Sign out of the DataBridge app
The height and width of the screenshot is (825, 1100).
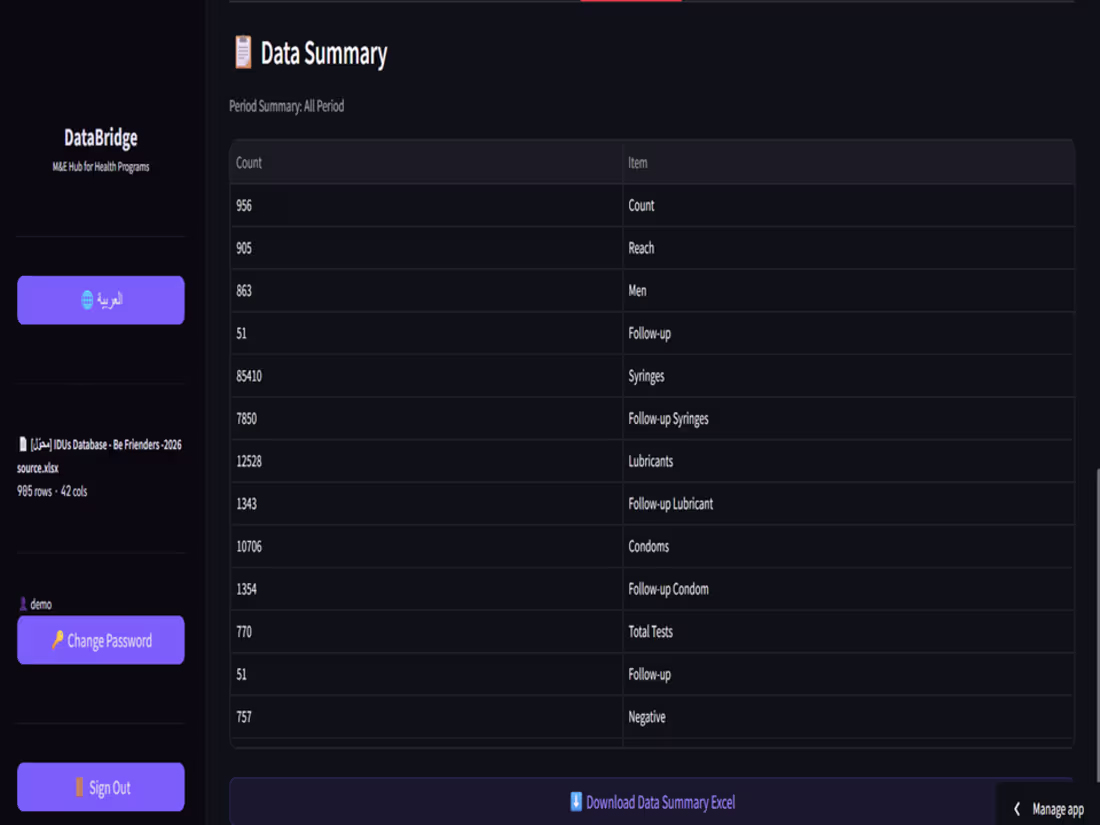point(101,787)
